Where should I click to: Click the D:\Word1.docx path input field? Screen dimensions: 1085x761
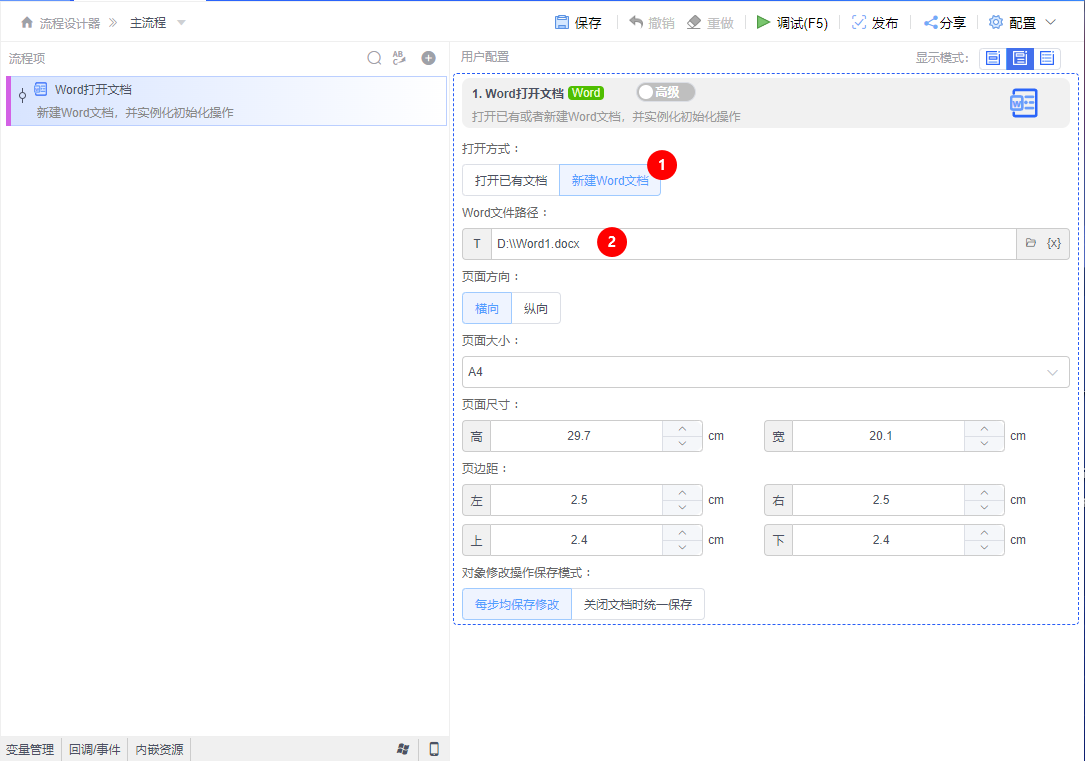click(700, 242)
